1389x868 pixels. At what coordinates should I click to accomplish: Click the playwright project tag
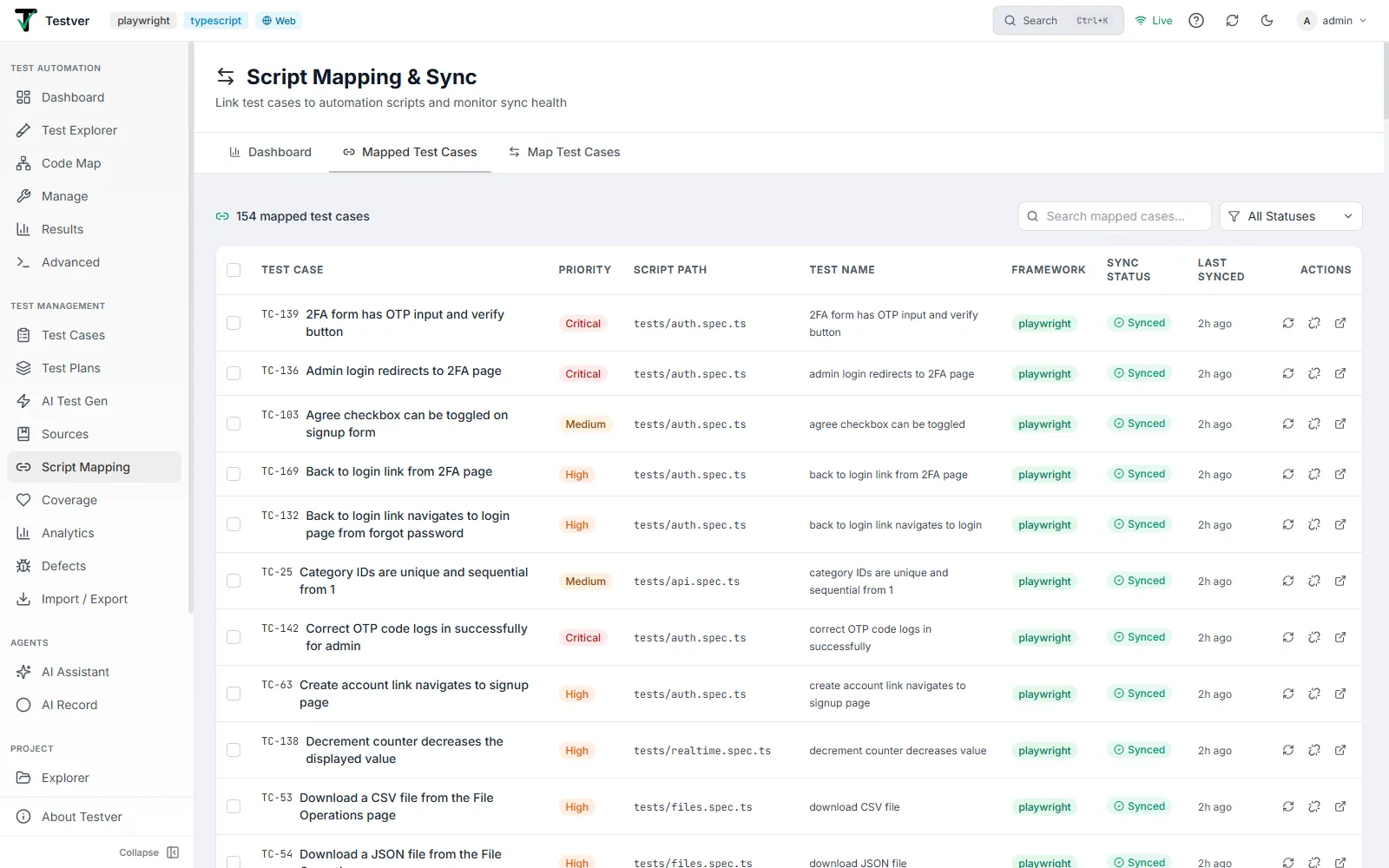tap(143, 21)
